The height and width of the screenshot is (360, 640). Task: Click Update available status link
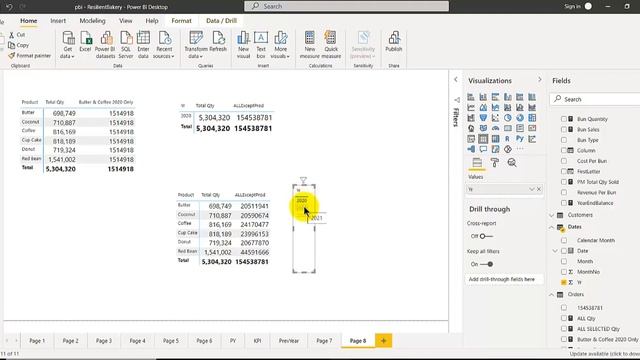pos(604,354)
